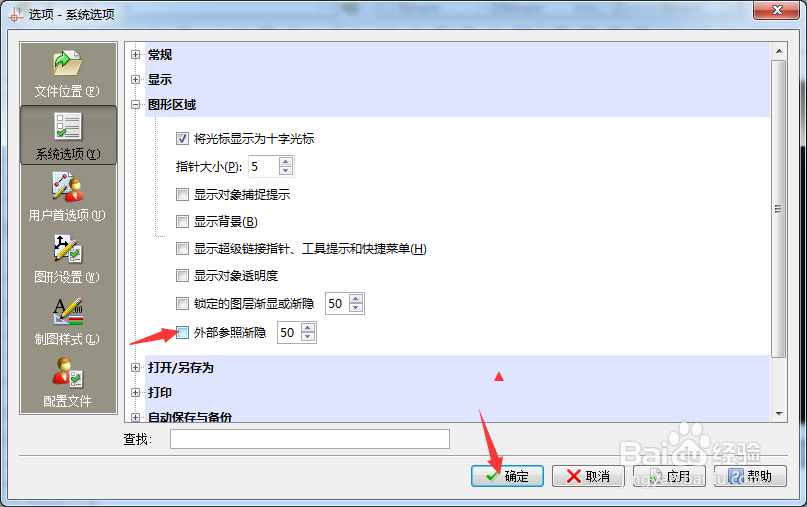Viewport: 807px width, 507px height.
Task: Open the 用户首选项 user preferences icon
Action: [68, 197]
